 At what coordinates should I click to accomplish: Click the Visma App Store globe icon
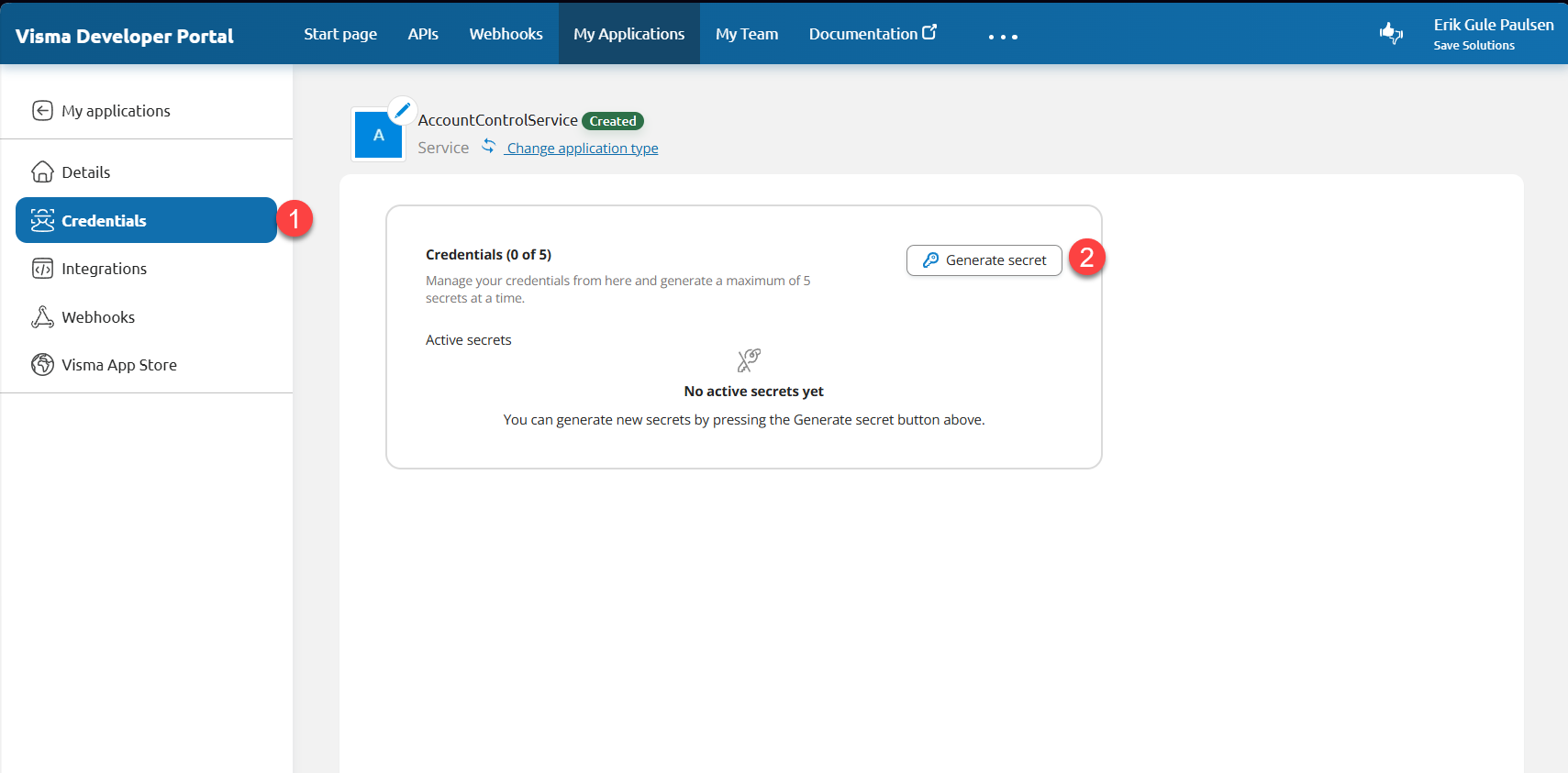point(42,365)
